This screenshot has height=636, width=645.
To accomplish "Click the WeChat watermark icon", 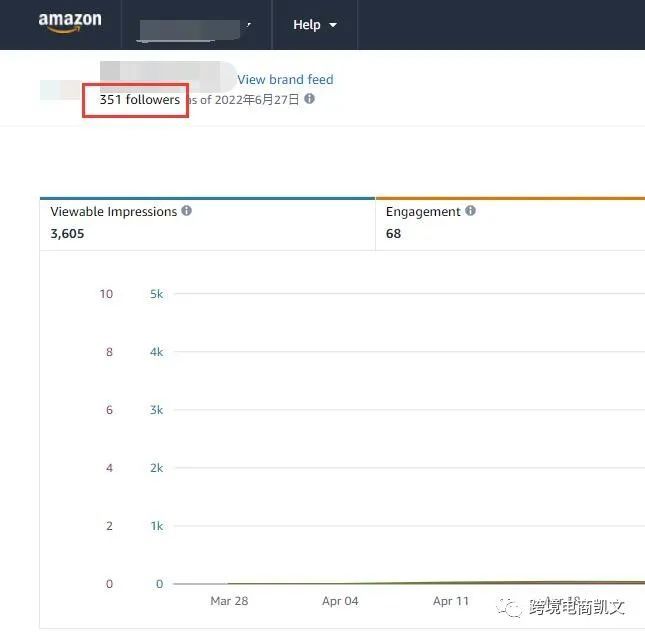I will [514, 607].
